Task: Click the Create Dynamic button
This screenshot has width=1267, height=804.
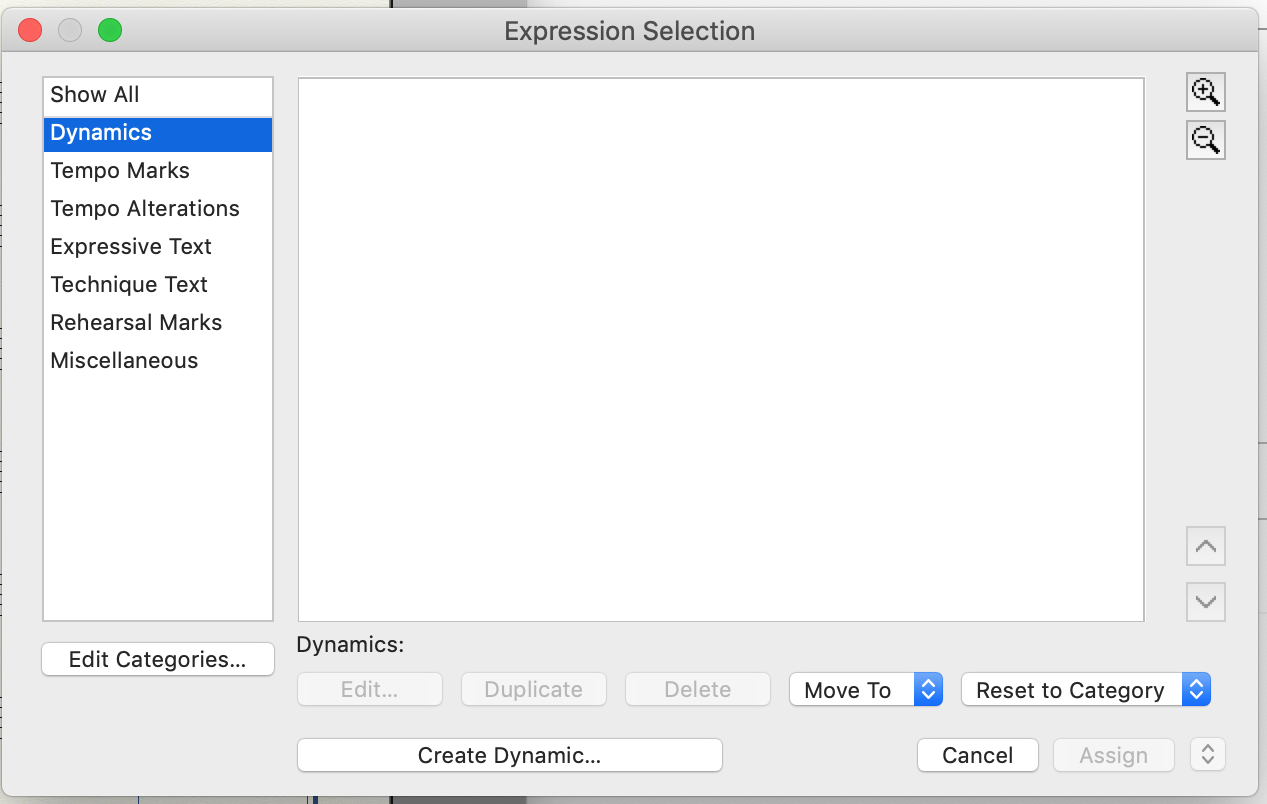Action: click(509, 755)
